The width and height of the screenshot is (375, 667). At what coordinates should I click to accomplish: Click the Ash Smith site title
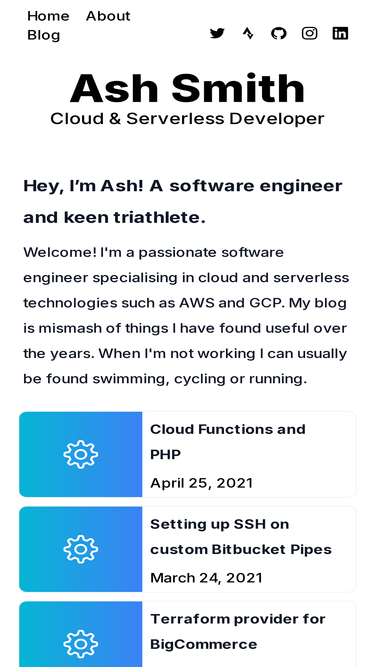click(x=188, y=88)
